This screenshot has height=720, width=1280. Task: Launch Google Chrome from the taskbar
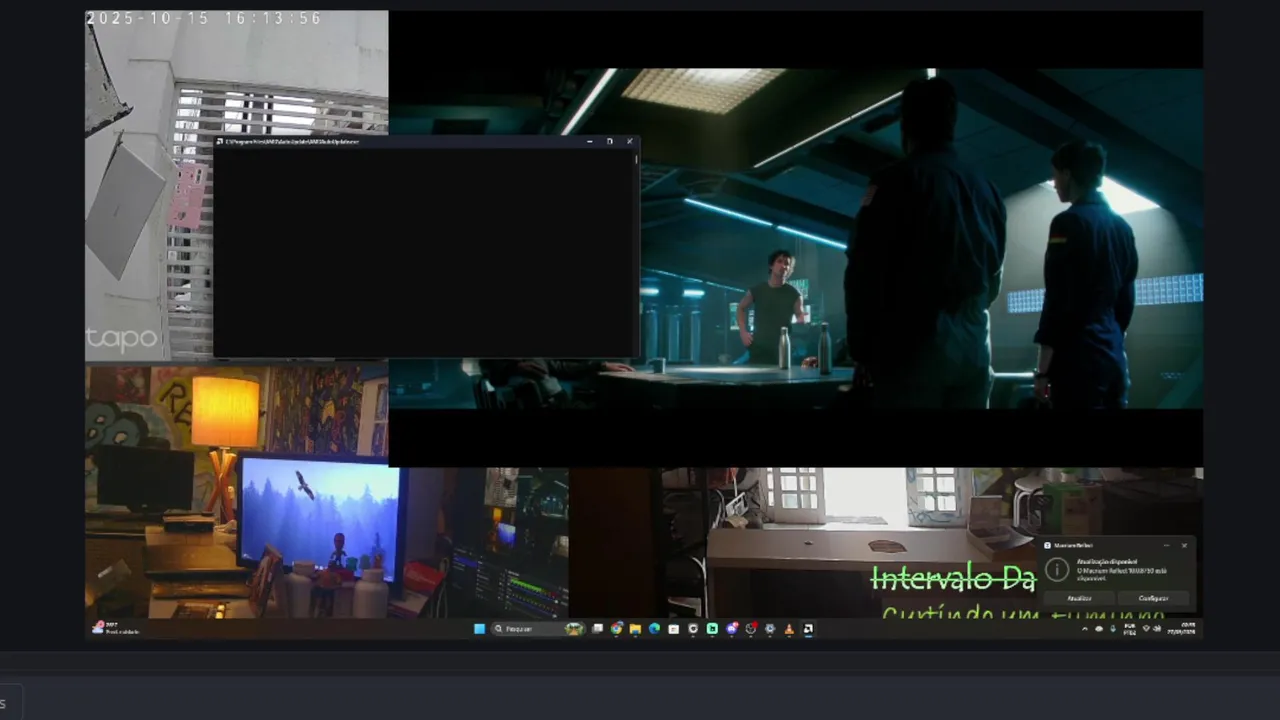pos(616,629)
